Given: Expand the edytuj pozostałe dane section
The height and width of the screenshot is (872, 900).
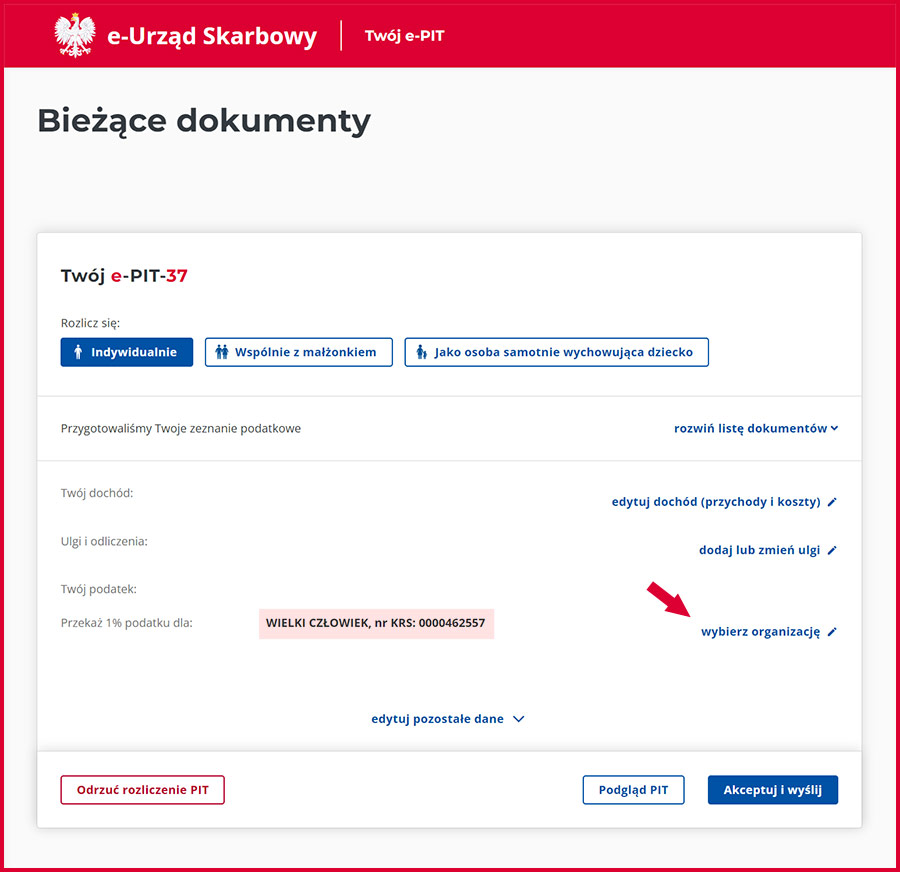Looking at the screenshot, I should click(447, 719).
